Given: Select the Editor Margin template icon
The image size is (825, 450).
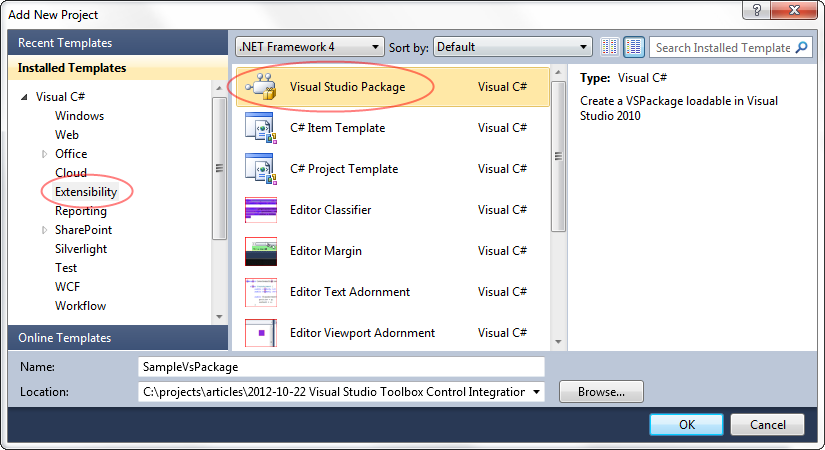Looking at the screenshot, I should pyautogui.click(x=261, y=251).
